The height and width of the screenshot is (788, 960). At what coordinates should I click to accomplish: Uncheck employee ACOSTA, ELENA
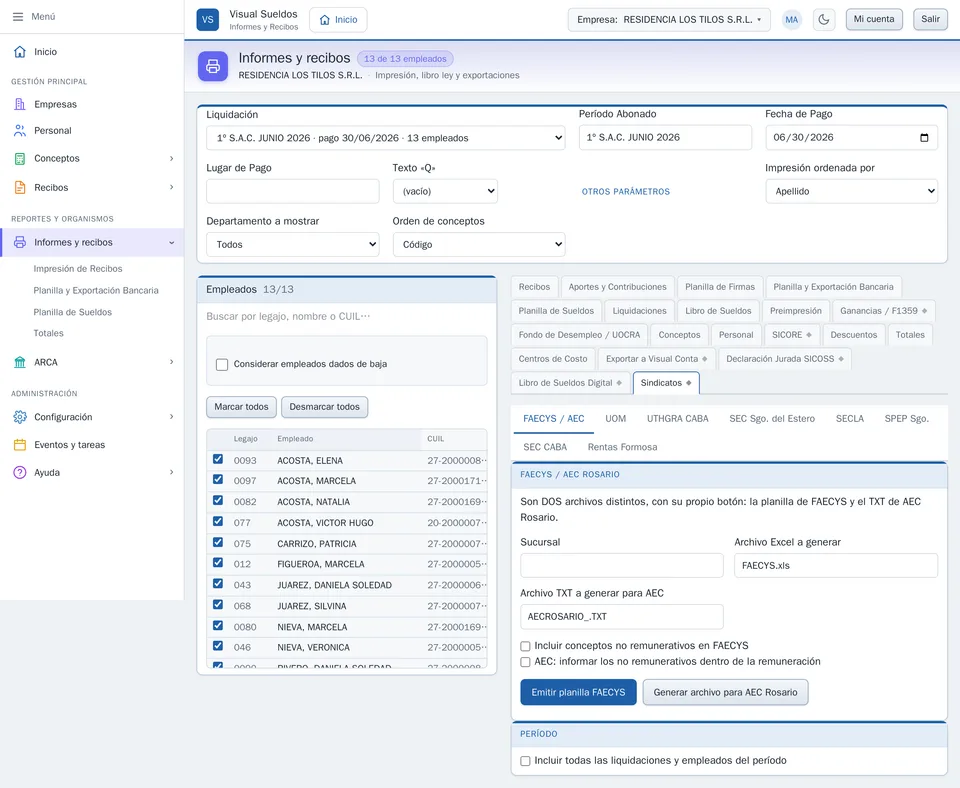218,459
